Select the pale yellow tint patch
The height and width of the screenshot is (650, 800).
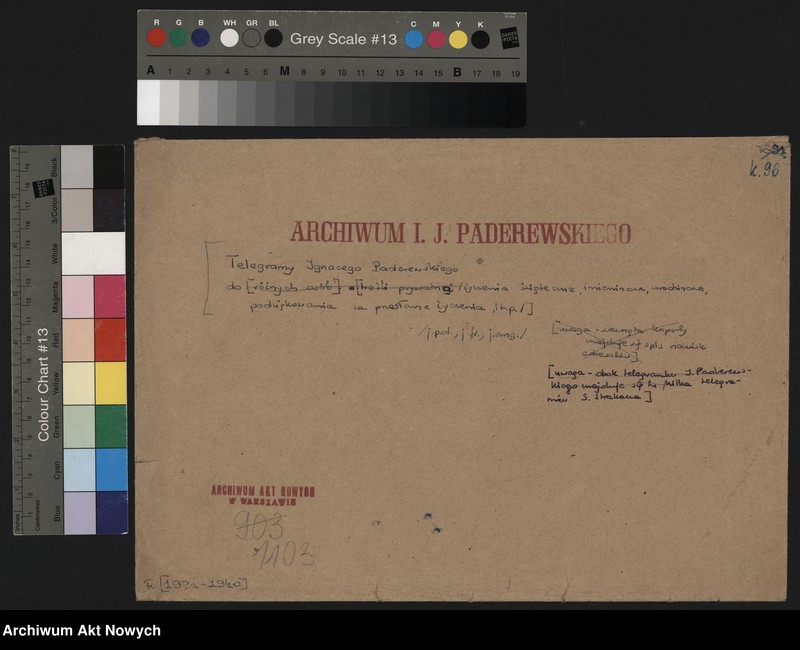point(79,384)
